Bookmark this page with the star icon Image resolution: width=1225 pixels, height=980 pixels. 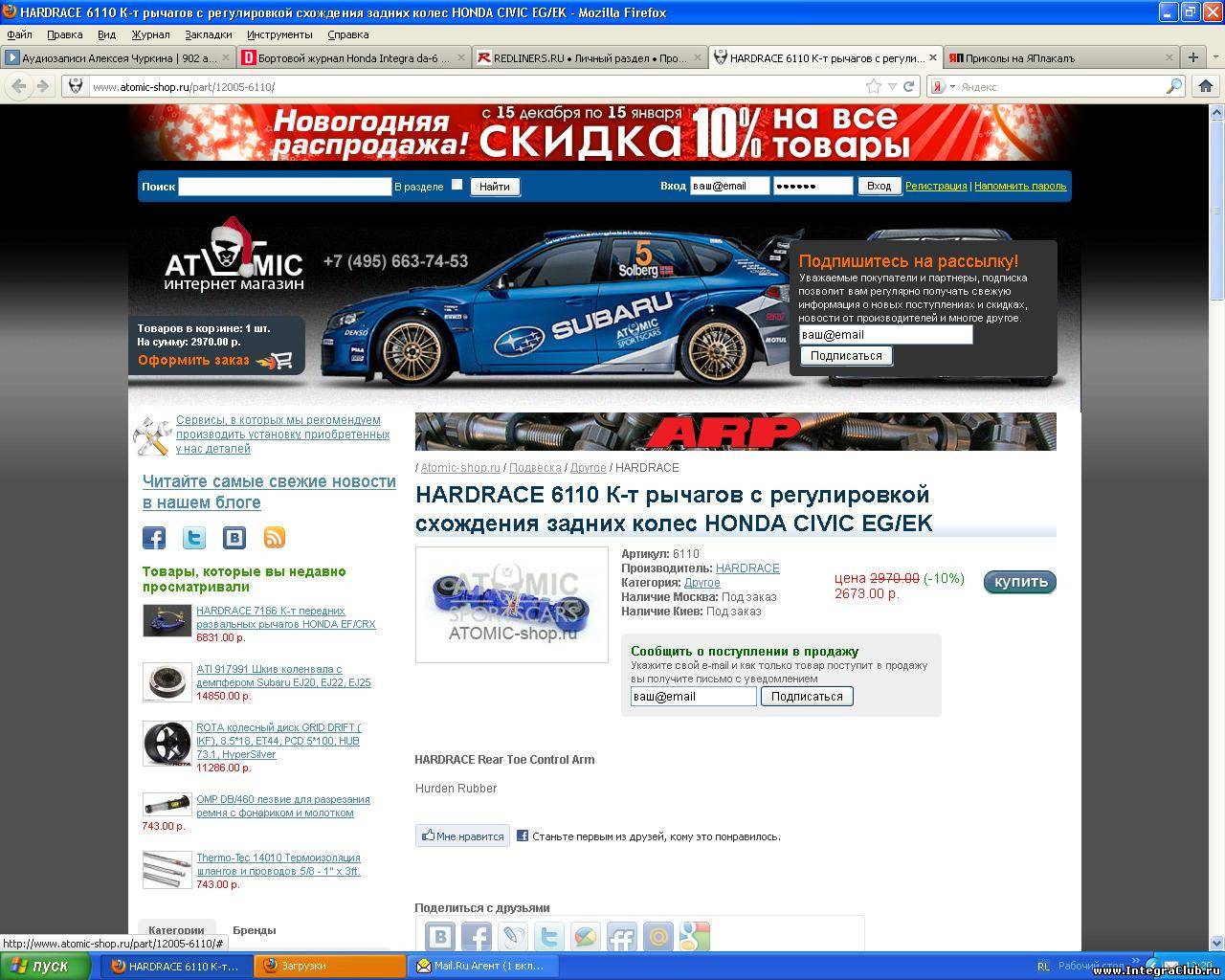pyautogui.click(x=874, y=86)
